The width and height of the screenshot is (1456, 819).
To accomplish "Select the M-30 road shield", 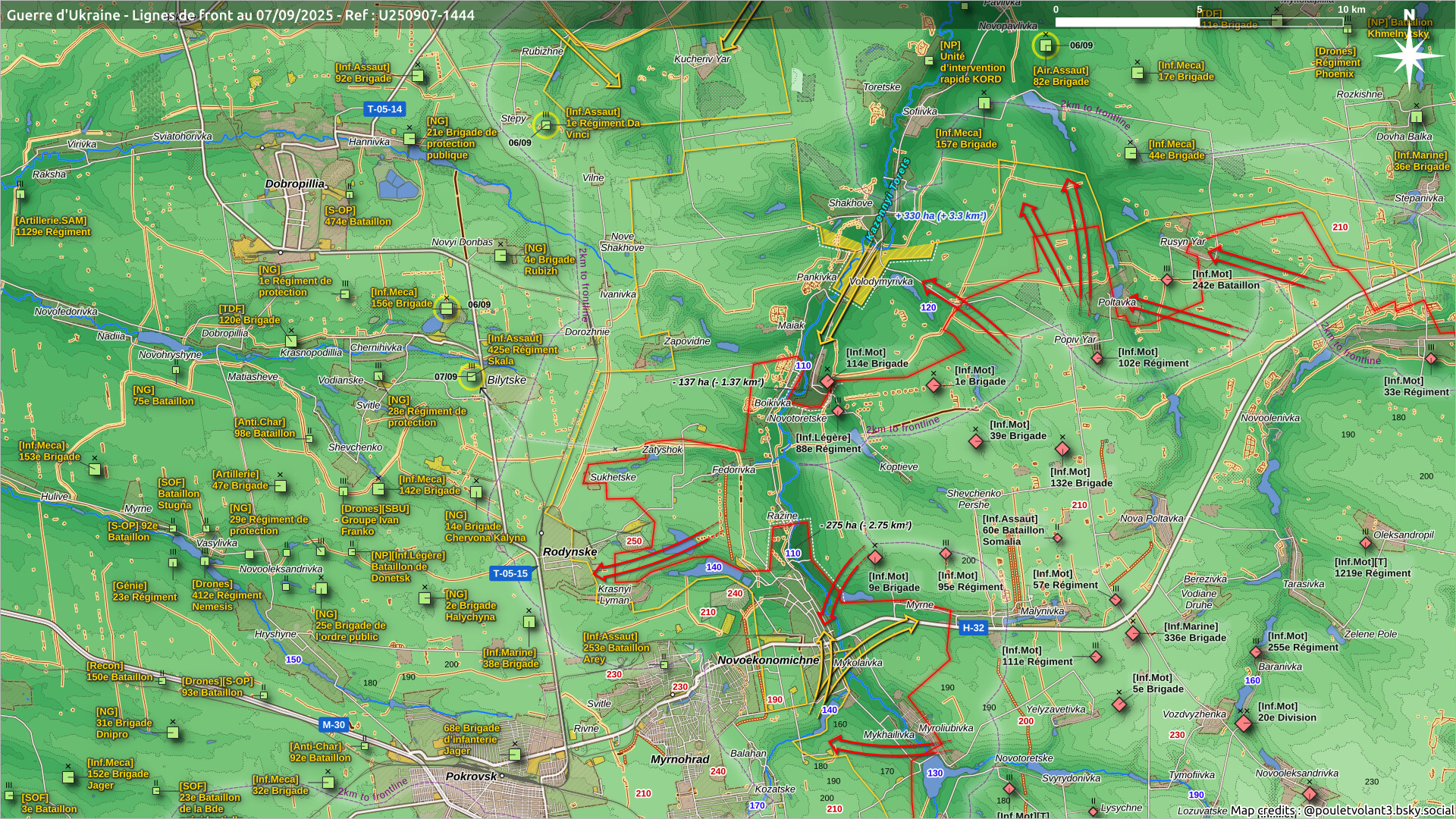I will [x=334, y=725].
